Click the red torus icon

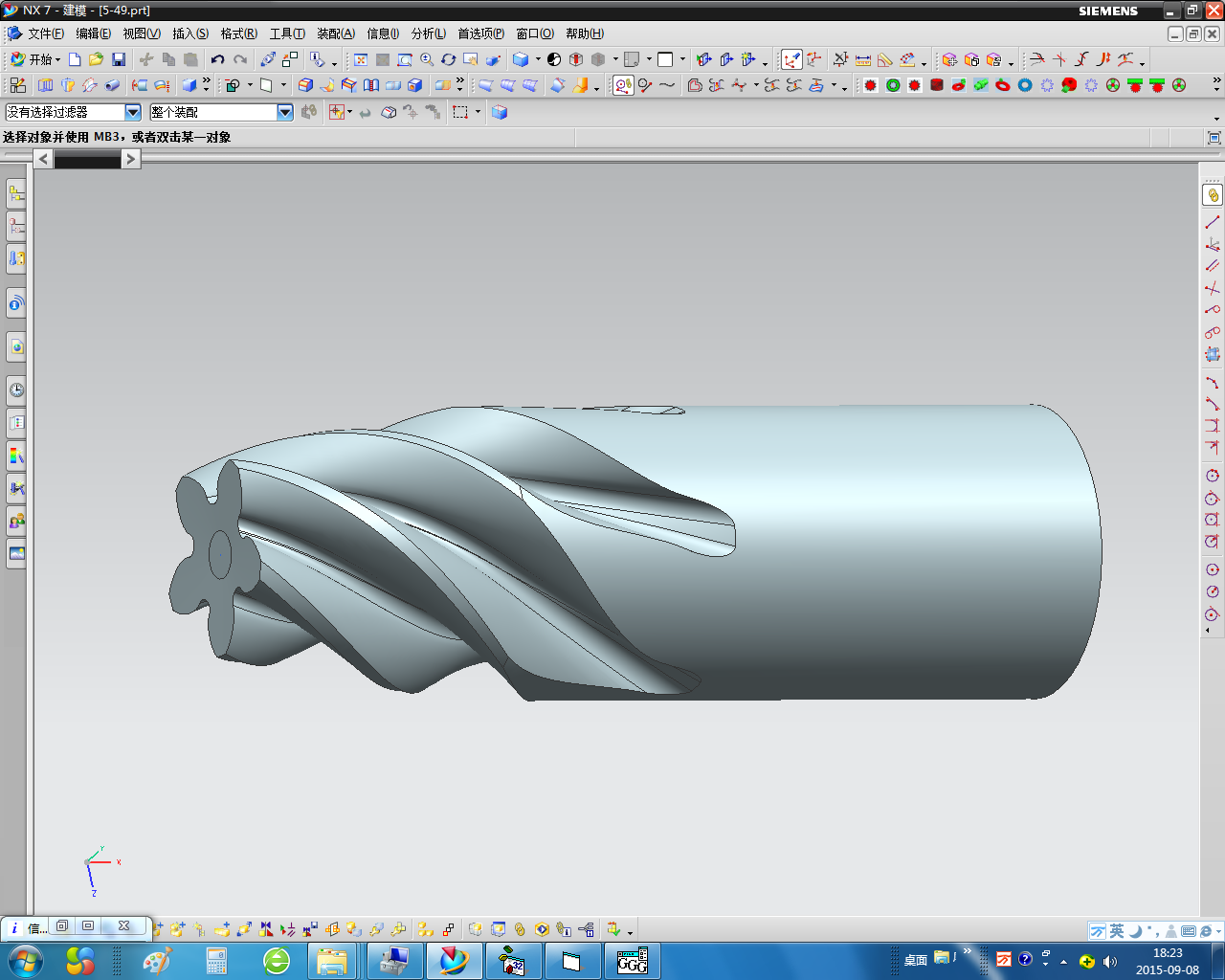click(x=1003, y=85)
